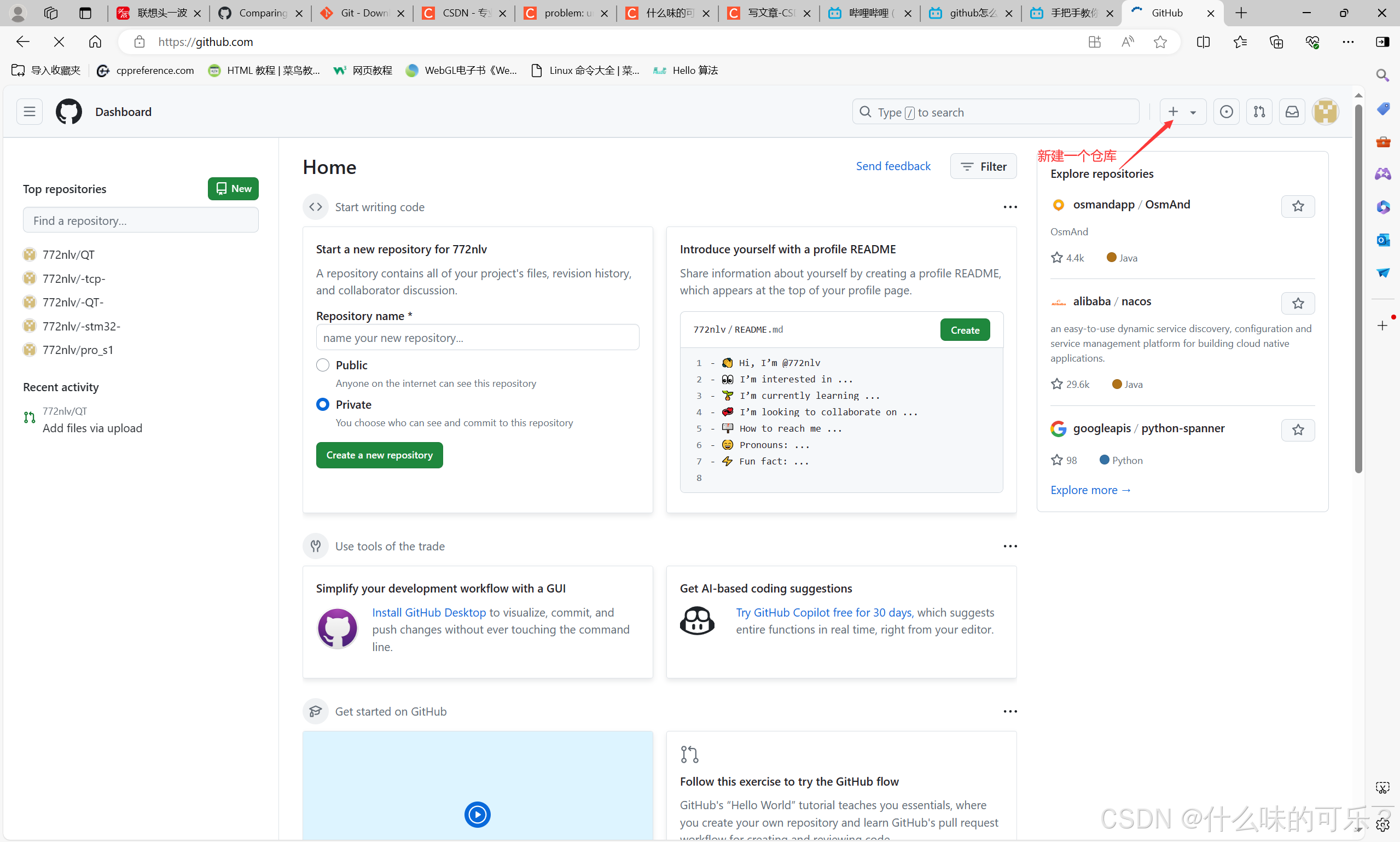Image resolution: width=1400 pixels, height=842 pixels.
Task: Star the googleapis/python-spanner repository
Action: pos(1297,430)
